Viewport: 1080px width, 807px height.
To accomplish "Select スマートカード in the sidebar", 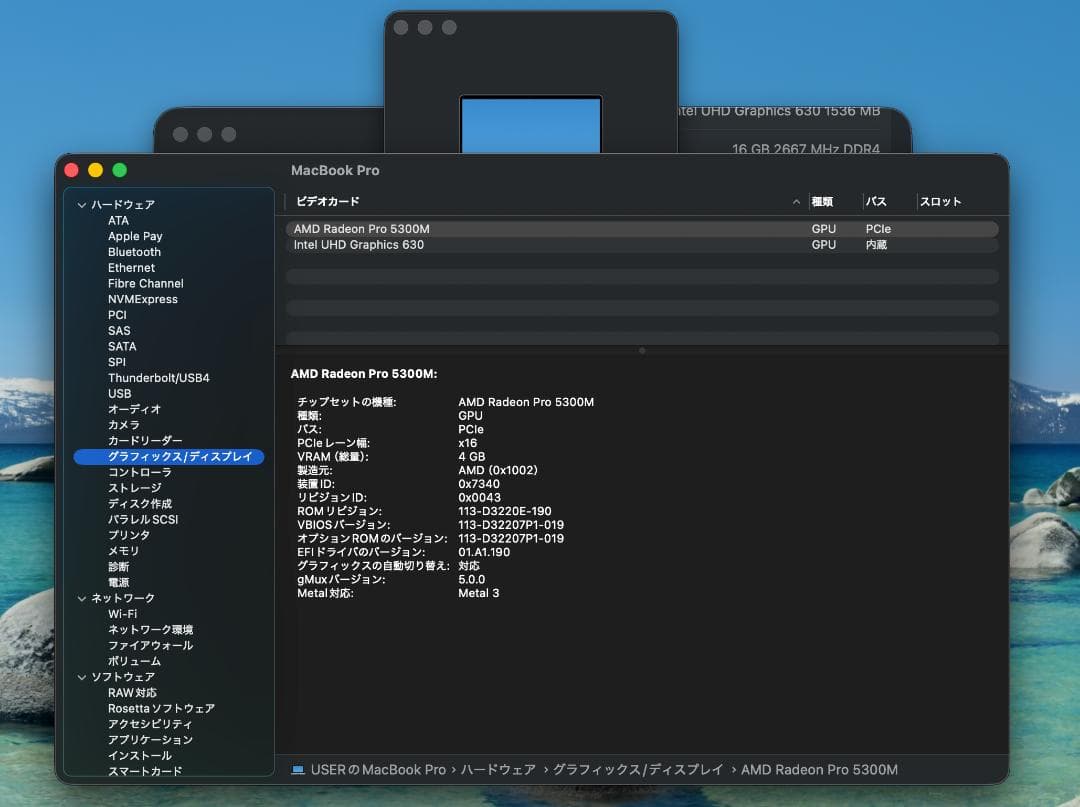I will (x=145, y=771).
